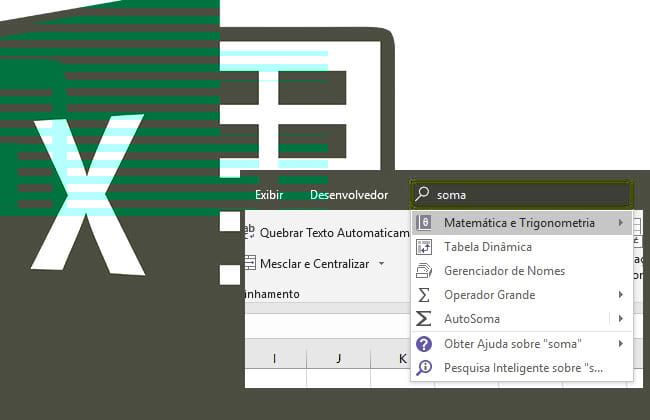
Task: Open Mesclar e Centralizar dropdown arrow
Action: pyautogui.click(x=381, y=263)
